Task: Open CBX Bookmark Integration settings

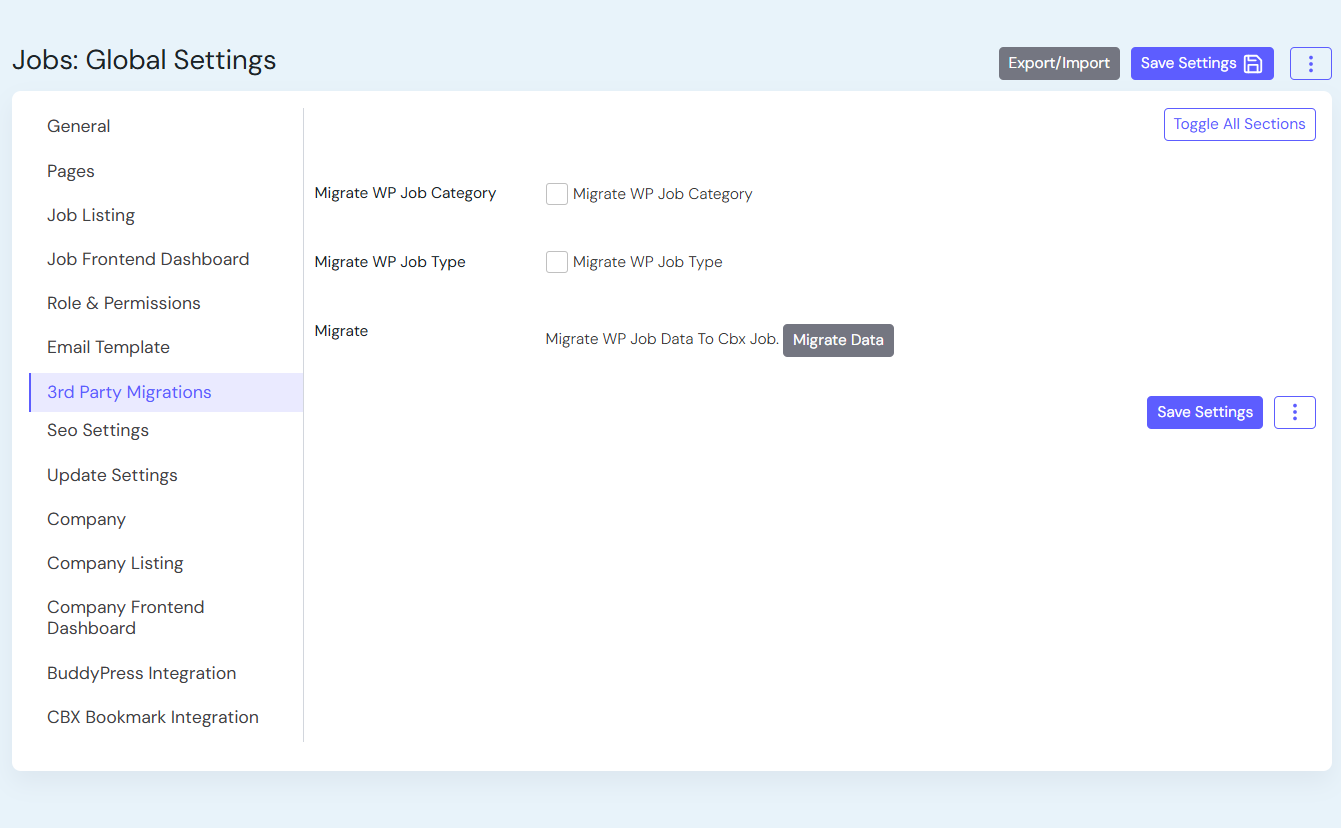Action: click(153, 717)
